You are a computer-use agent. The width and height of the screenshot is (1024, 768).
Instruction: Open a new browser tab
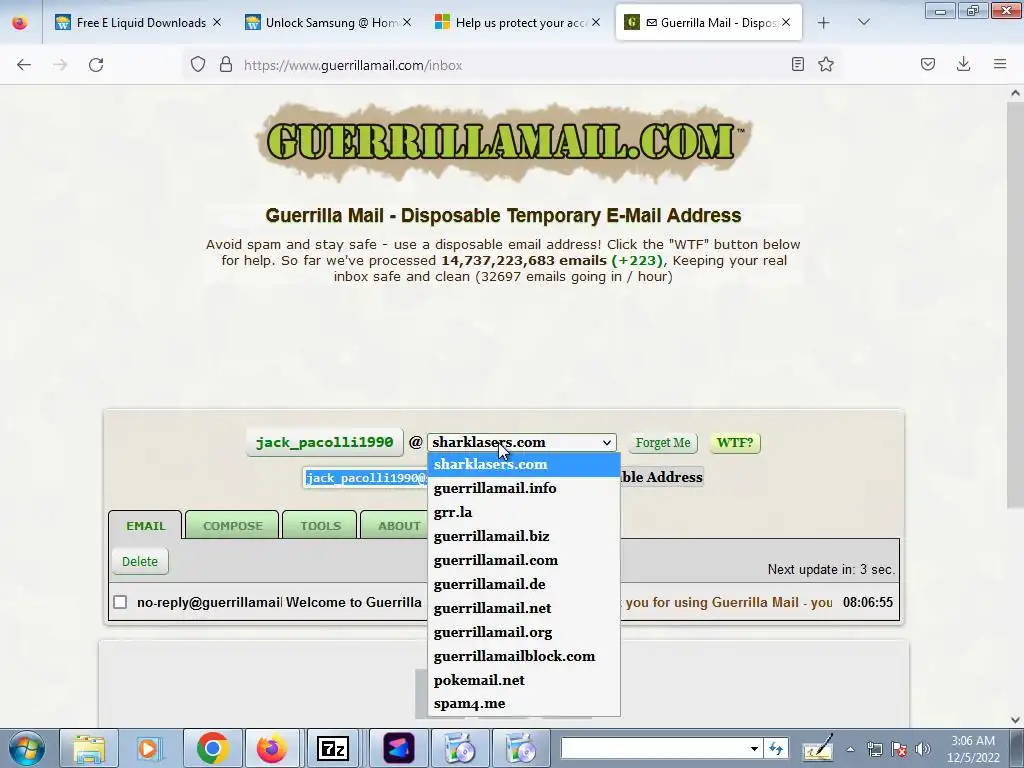824,23
